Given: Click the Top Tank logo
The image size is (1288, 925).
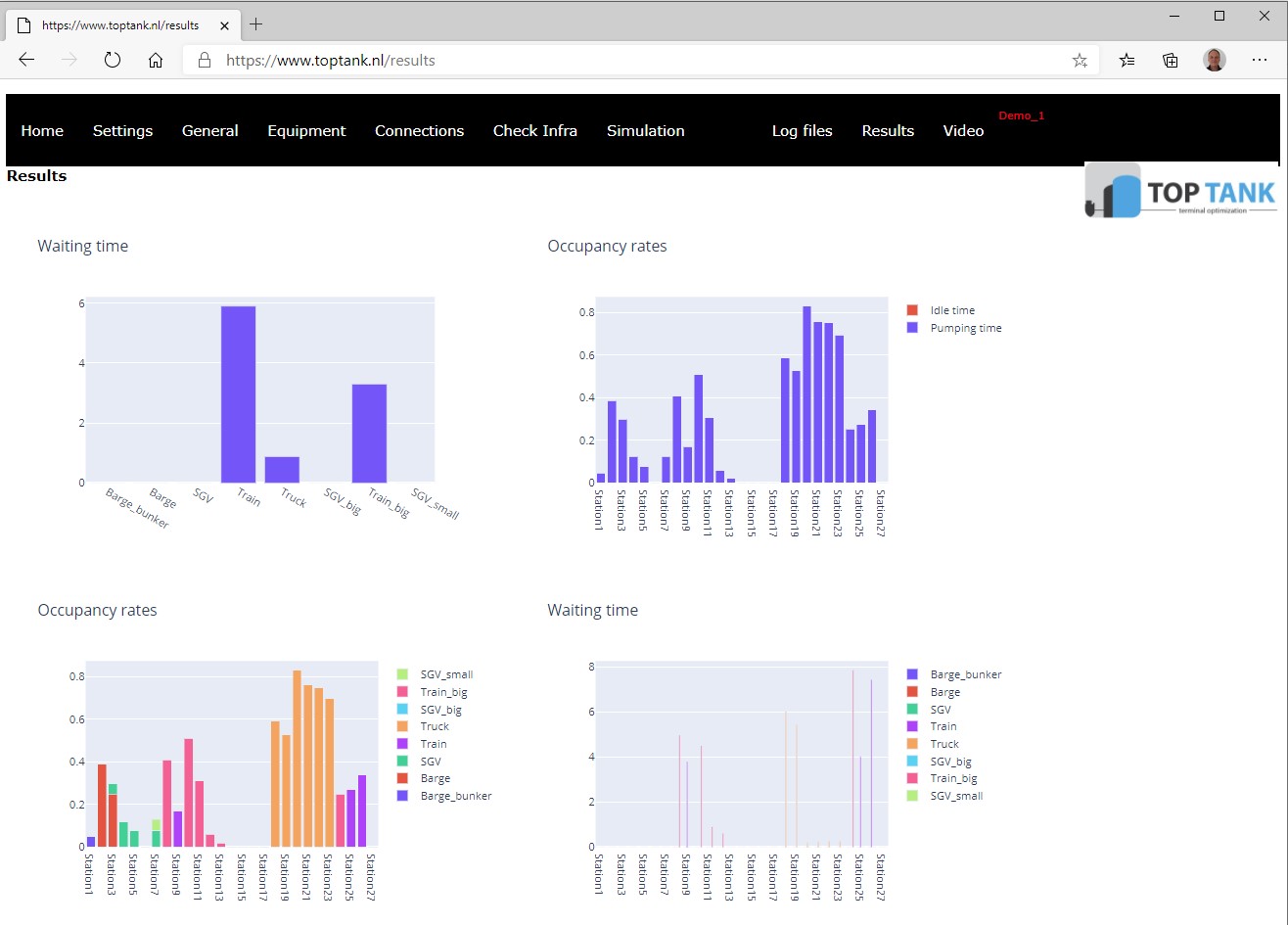Looking at the screenshot, I should tap(1180, 191).
